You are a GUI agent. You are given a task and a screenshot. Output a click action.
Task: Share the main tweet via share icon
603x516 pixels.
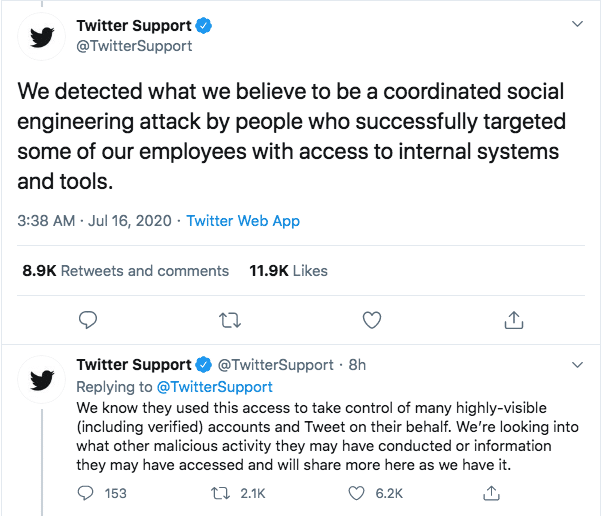pyautogui.click(x=514, y=320)
